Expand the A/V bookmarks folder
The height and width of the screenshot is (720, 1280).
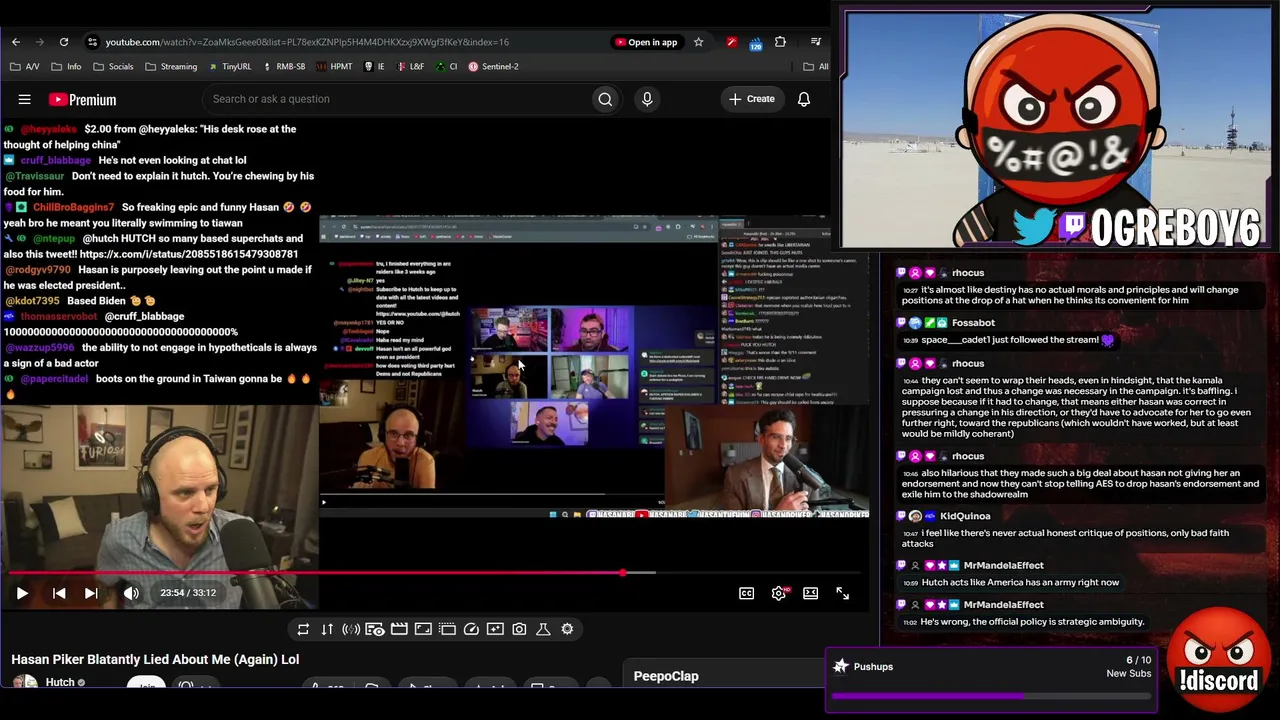25,67
